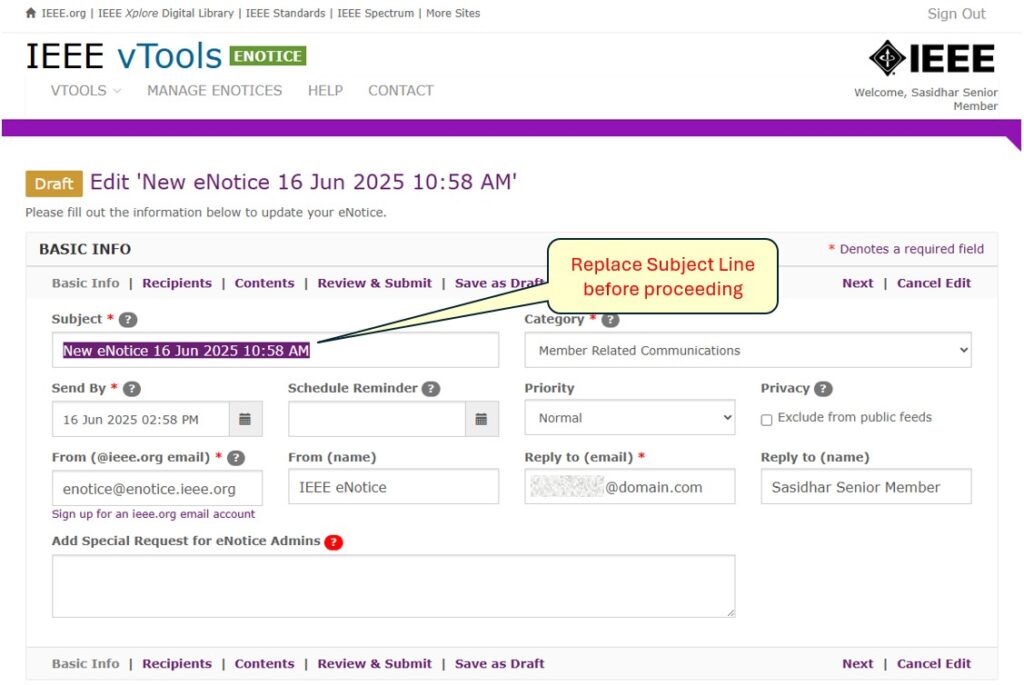Click into the Subject input field
The width and height of the screenshot is (1024, 685).
pos(276,350)
